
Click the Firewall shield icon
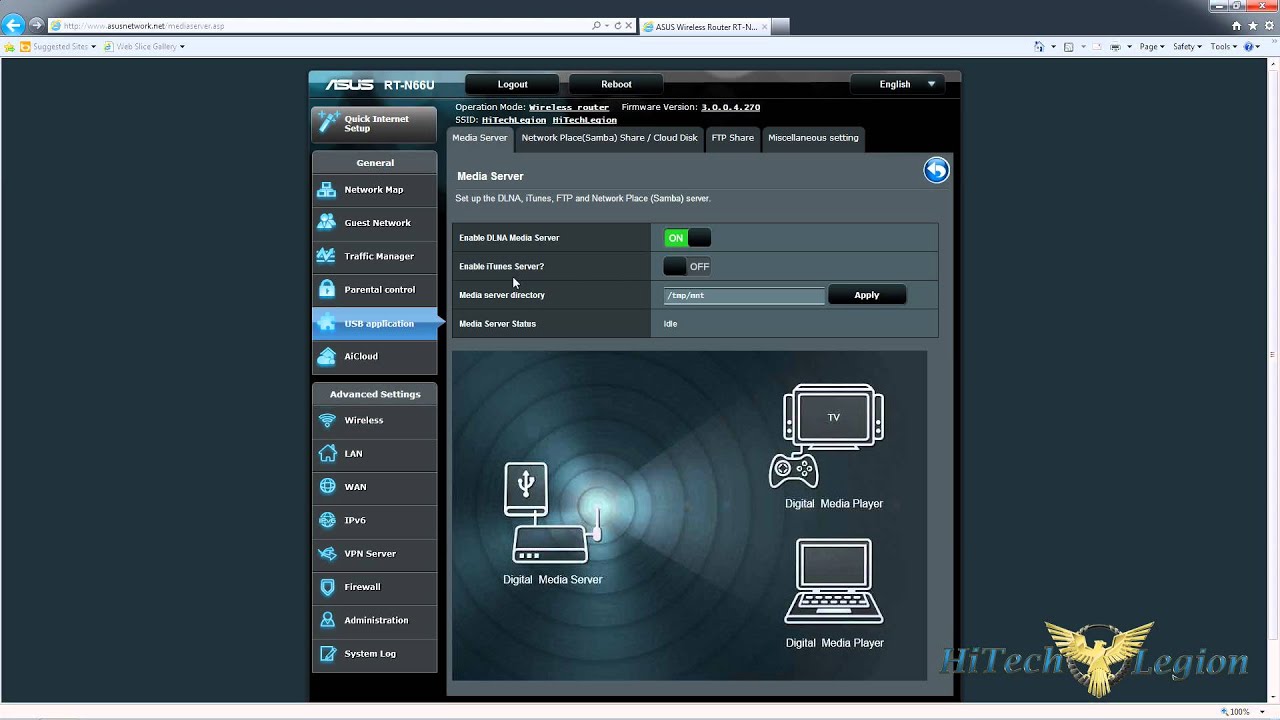click(327, 587)
